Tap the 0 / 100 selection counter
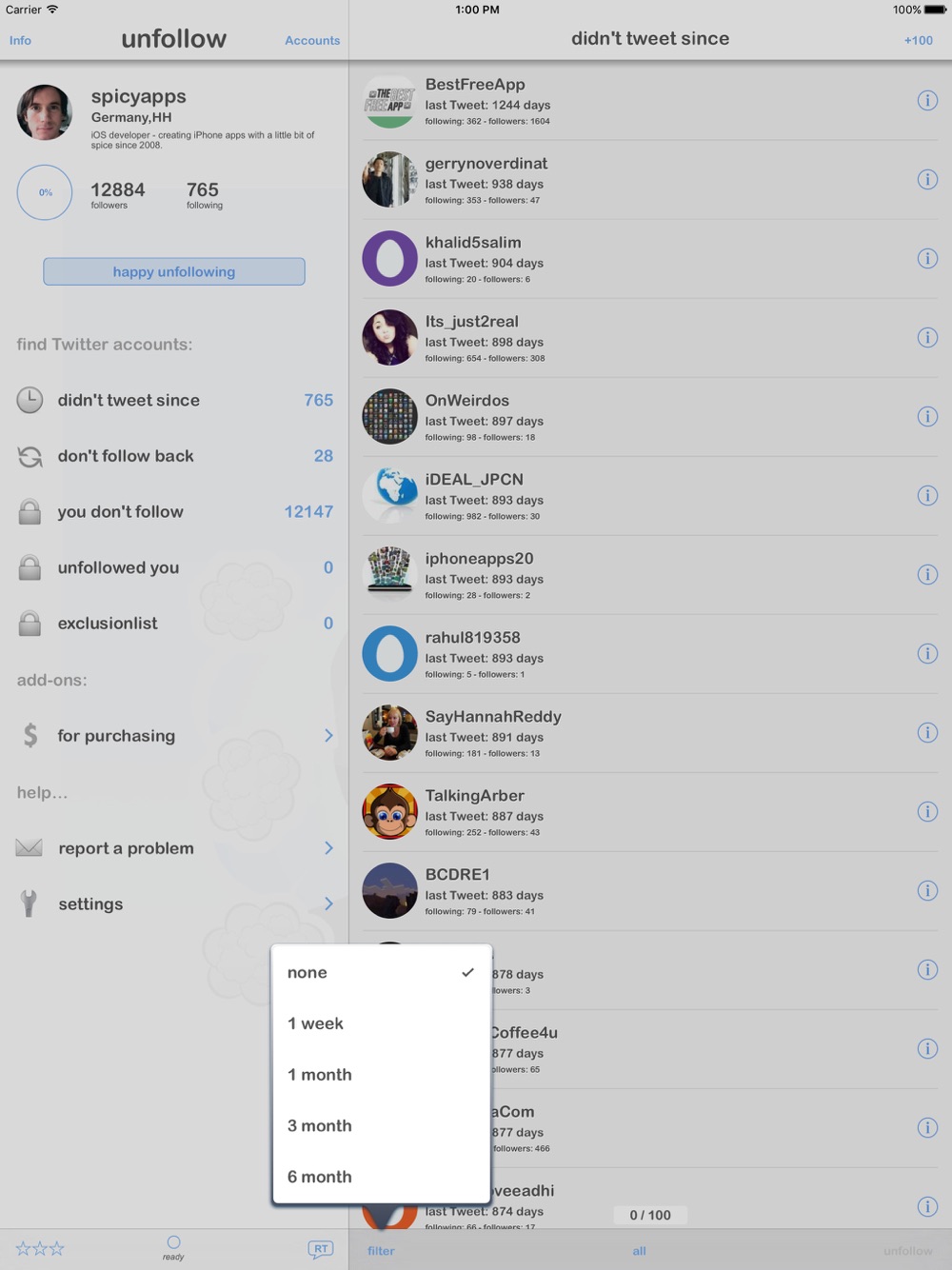This screenshot has width=952, height=1270. [650, 1215]
